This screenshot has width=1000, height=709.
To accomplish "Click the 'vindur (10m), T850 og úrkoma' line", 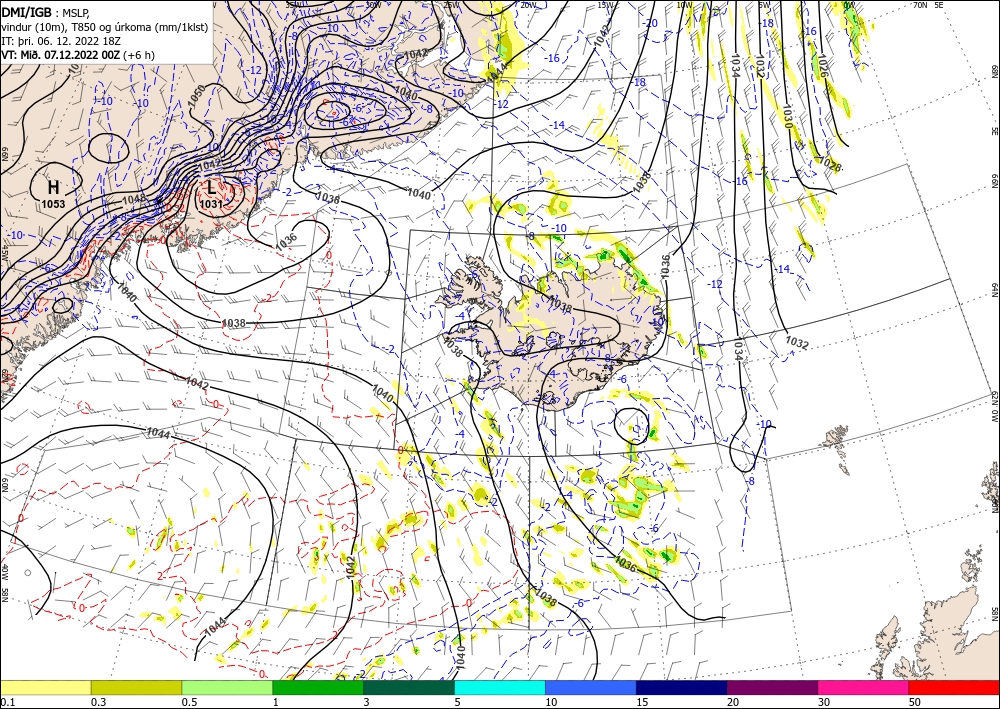I will click(105, 27).
